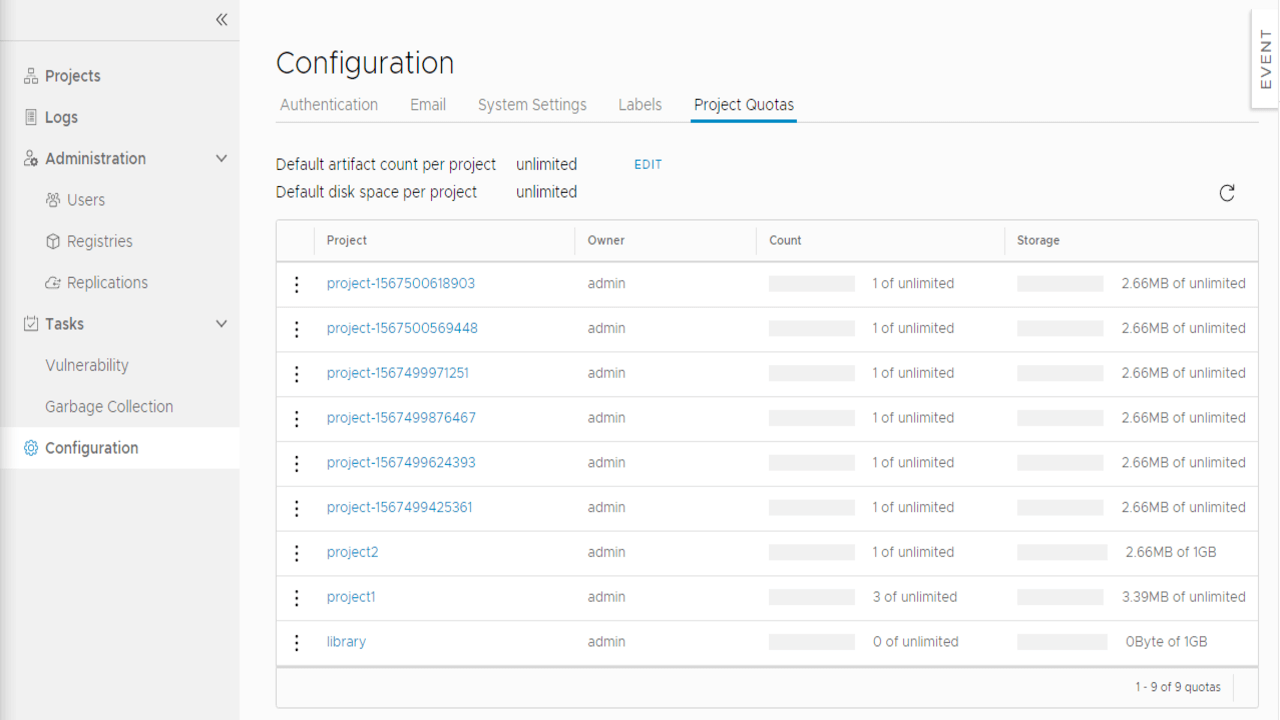This screenshot has height=720, width=1280.
Task: Open the System Settings tab
Action: click(532, 105)
